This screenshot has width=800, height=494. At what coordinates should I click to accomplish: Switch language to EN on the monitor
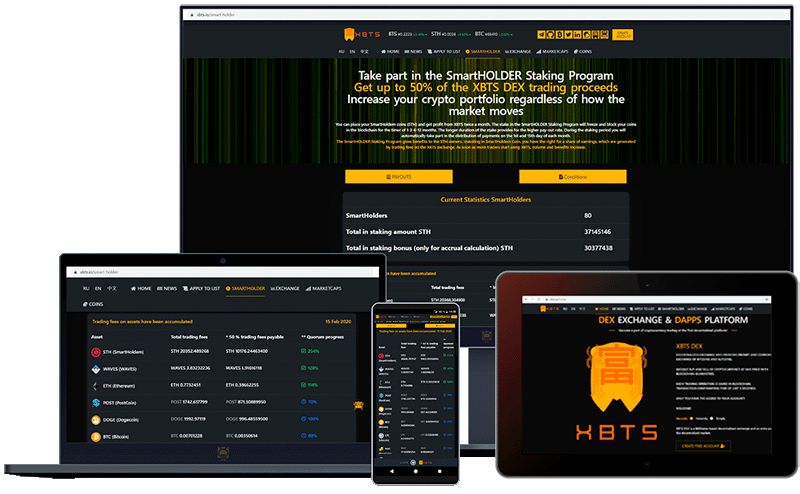pyautogui.click(x=352, y=52)
